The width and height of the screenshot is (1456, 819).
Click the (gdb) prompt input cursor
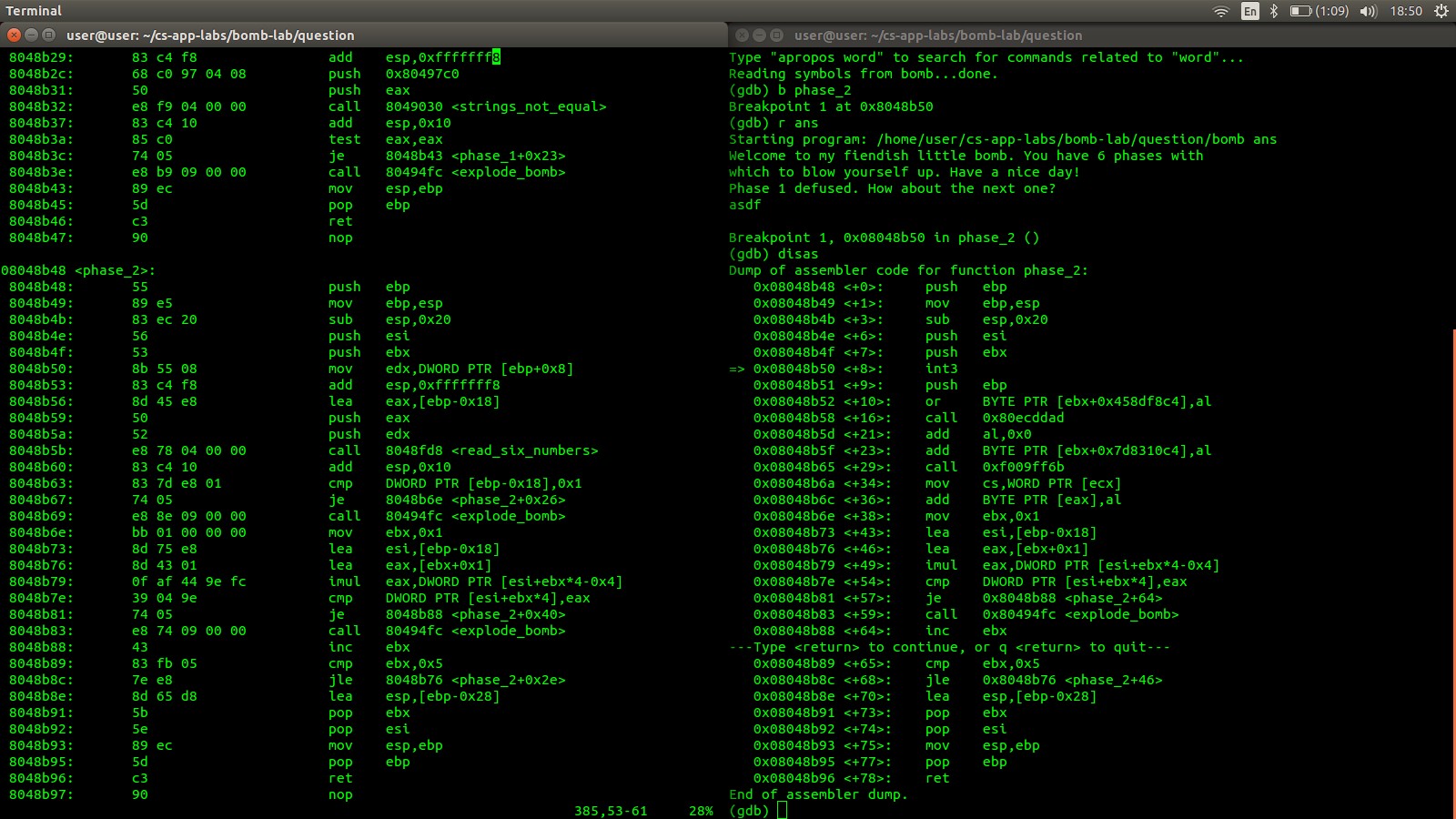(x=782, y=811)
